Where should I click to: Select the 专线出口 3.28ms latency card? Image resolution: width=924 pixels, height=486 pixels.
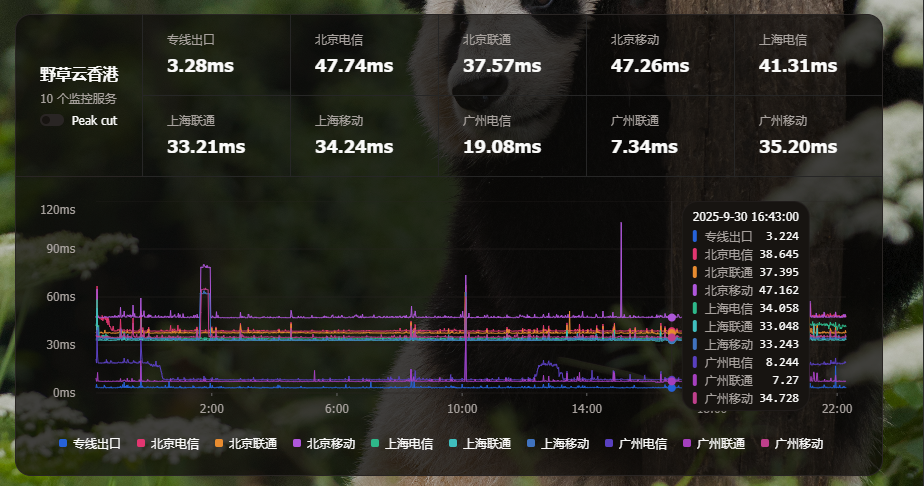(x=216, y=55)
